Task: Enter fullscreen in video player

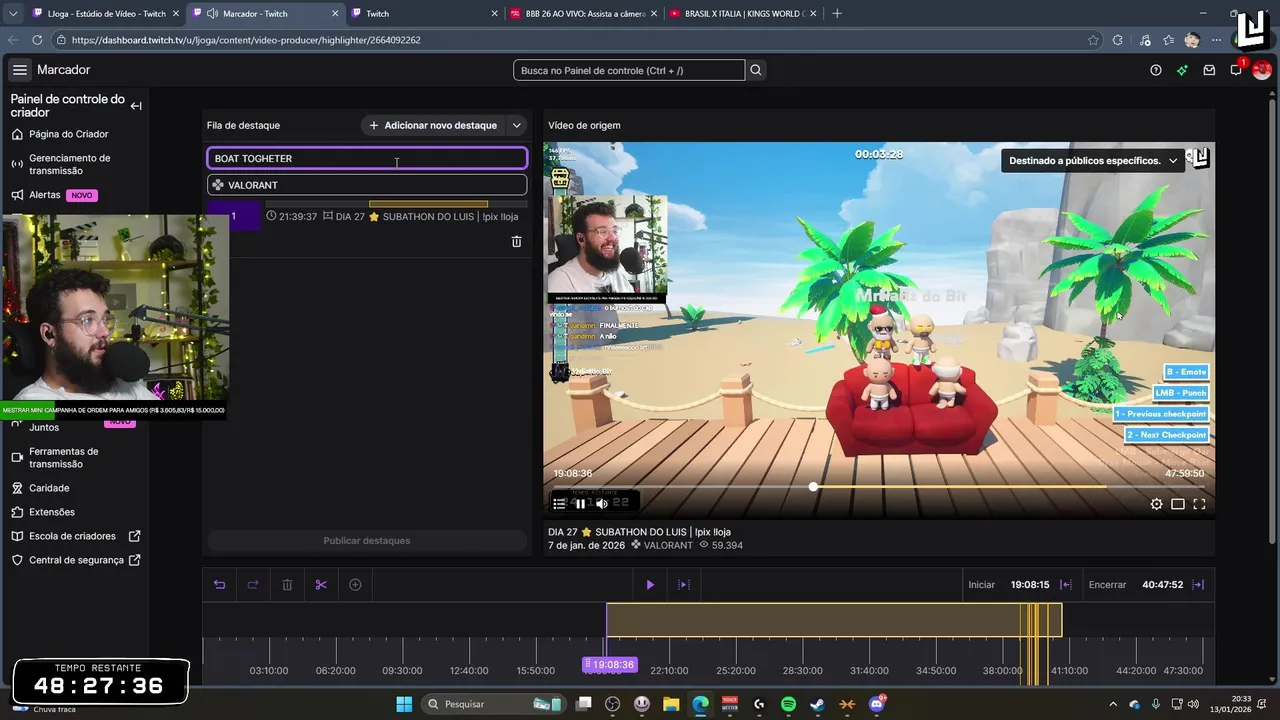Action: [1199, 504]
